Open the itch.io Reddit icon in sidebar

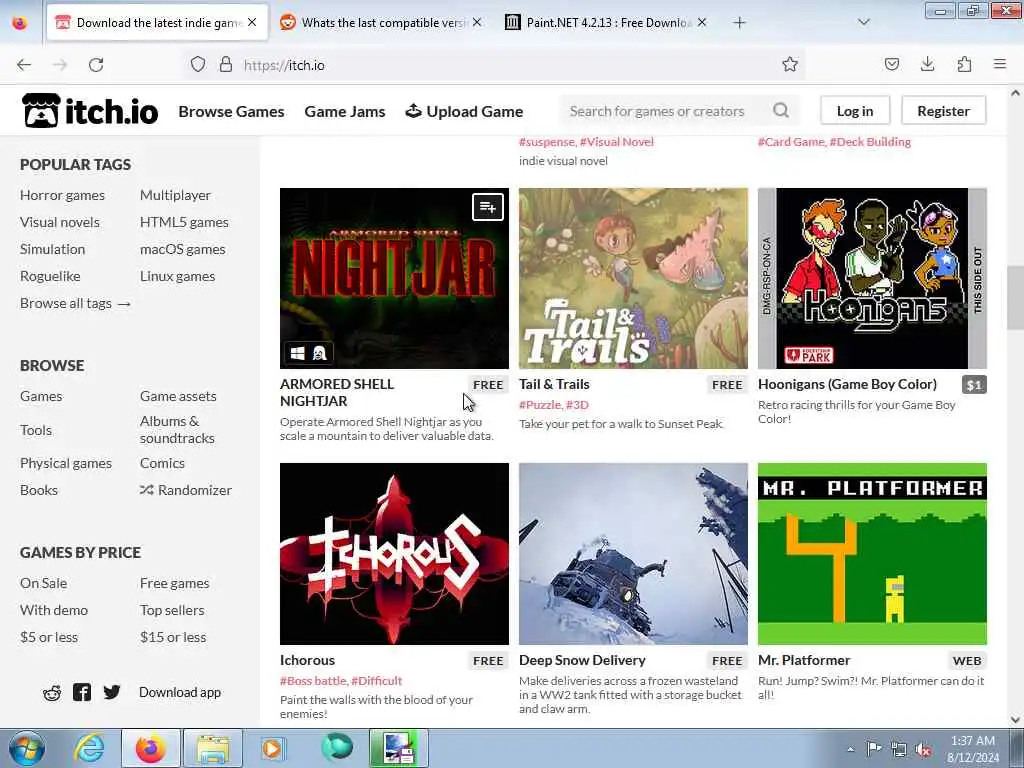coord(52,692)
